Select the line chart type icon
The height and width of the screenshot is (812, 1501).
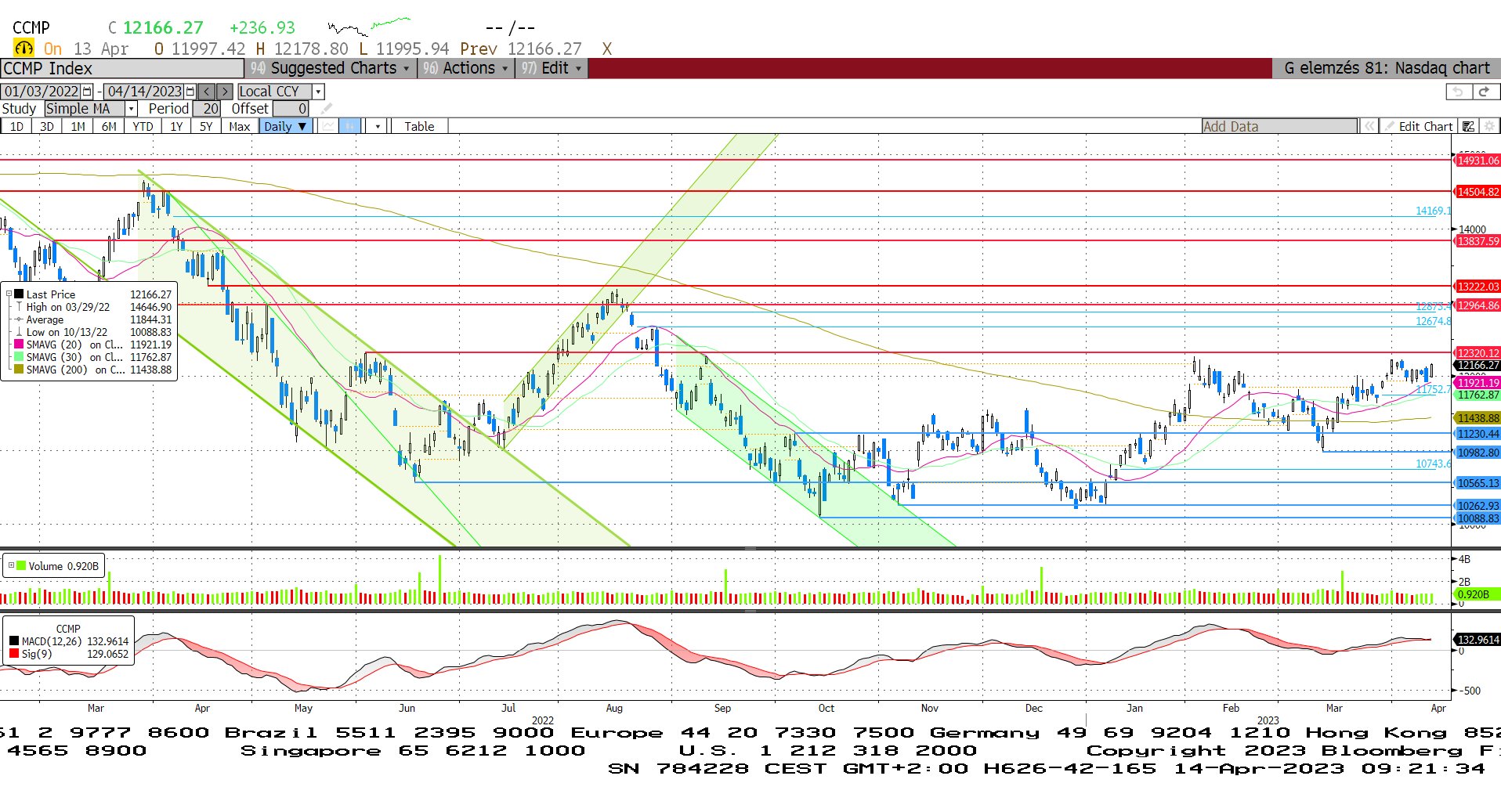coord(328,126)
